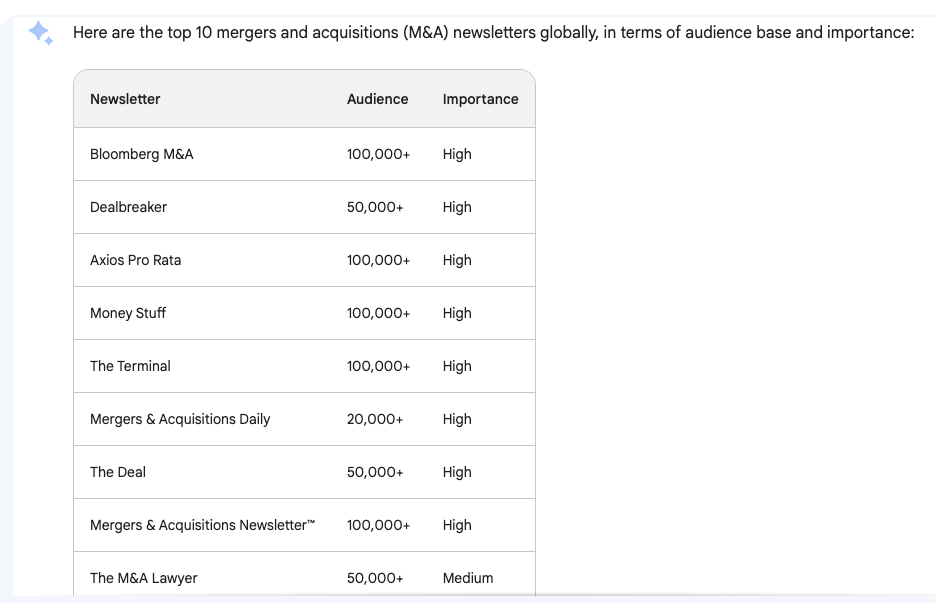Viewport: 936px width, 603px height.
Task: Click The Deal cell
Action: coord(118,472)
